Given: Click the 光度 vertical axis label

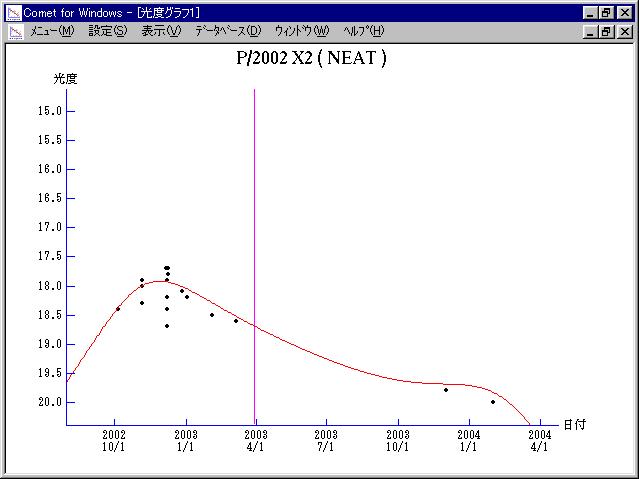Looking at the screenshot, I should (65, 78).
